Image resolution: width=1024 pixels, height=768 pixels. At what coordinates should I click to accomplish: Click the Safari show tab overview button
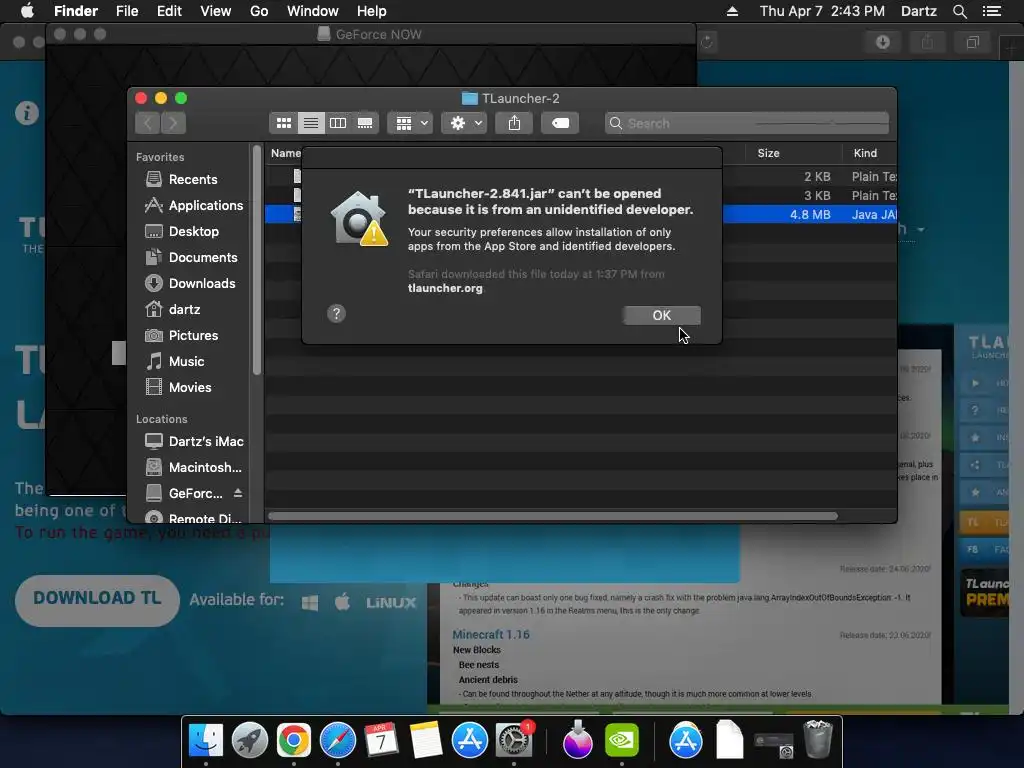pyautogui.click(x=972, y=42)
